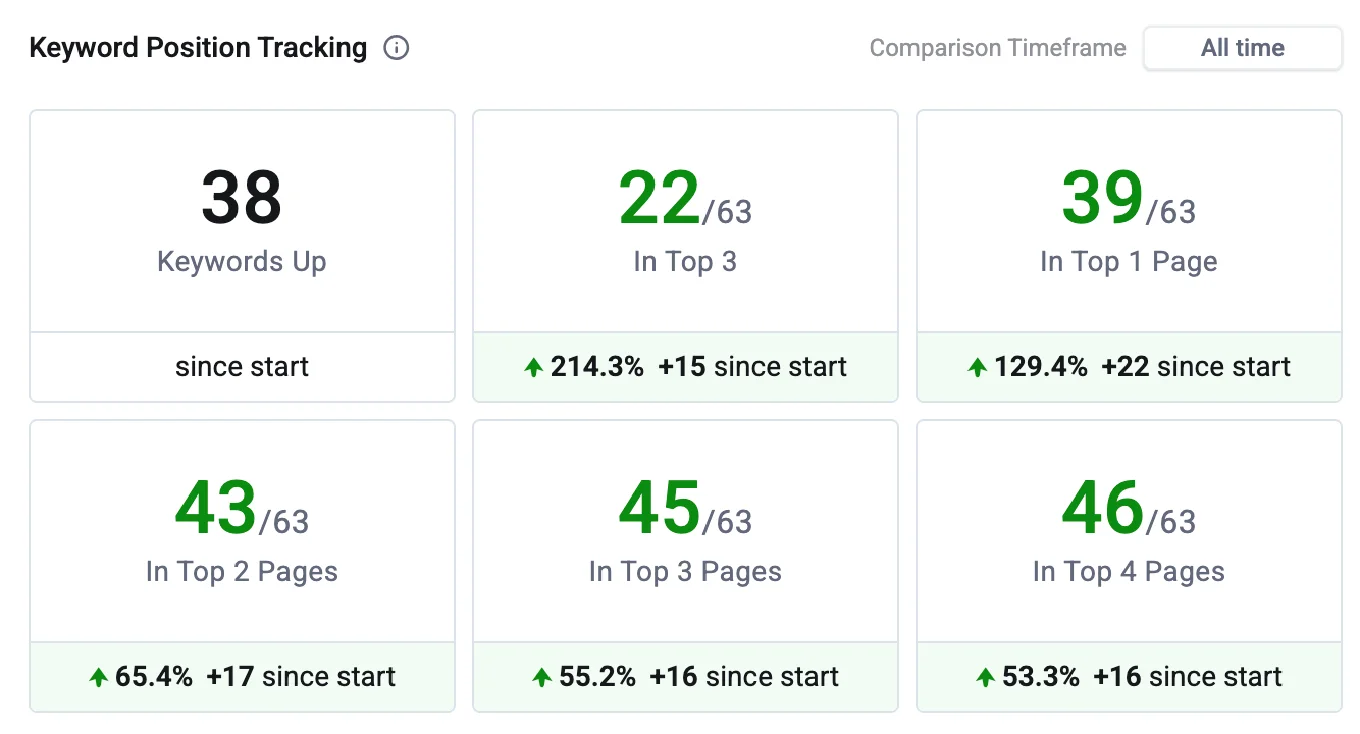1360x734 pixels.
Task: Click the green up arrow on 55.2% metric
Action: click(x=541, y=677)
